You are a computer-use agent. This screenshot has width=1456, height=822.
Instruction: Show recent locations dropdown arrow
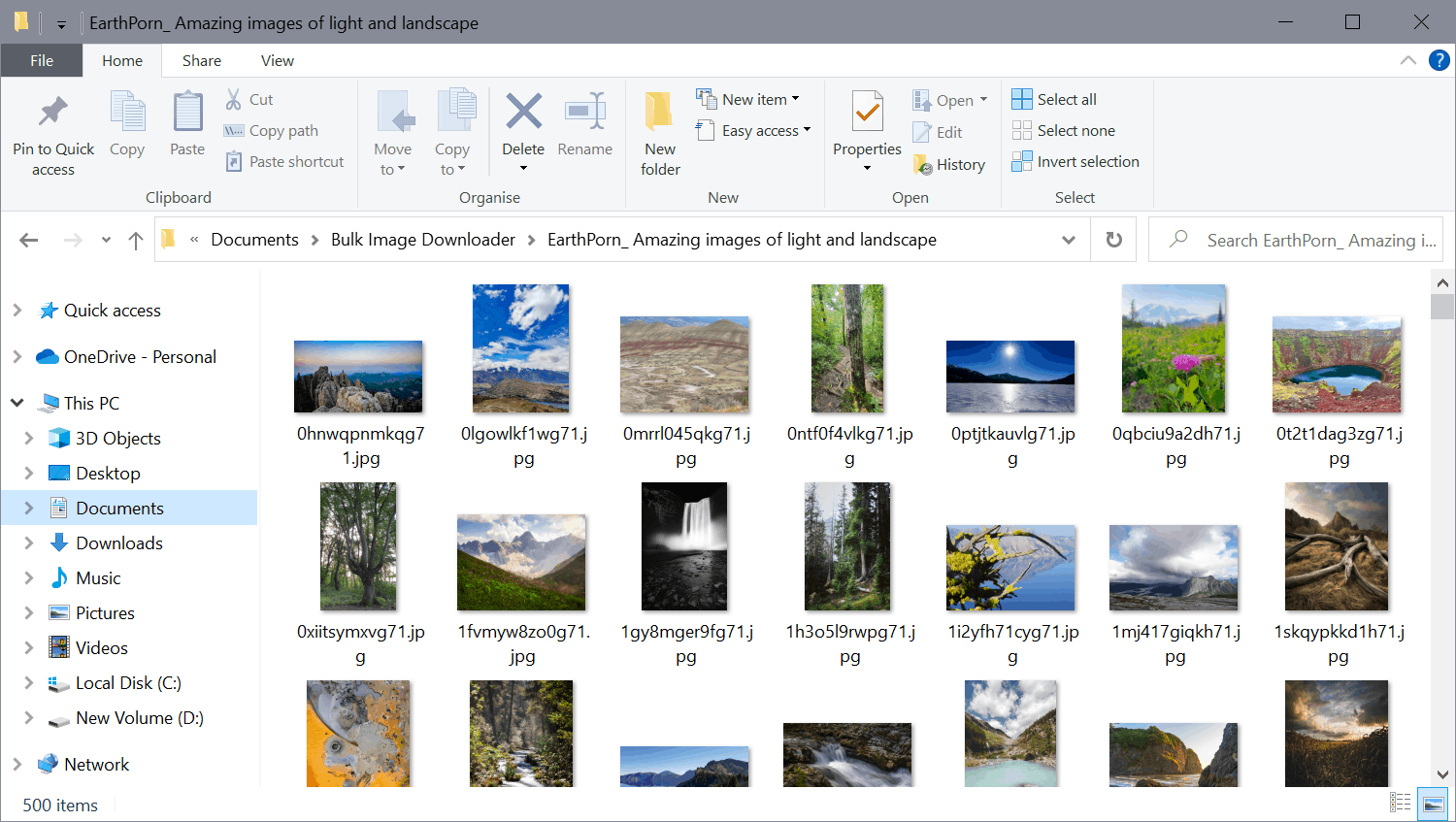[x=106, y=240]
